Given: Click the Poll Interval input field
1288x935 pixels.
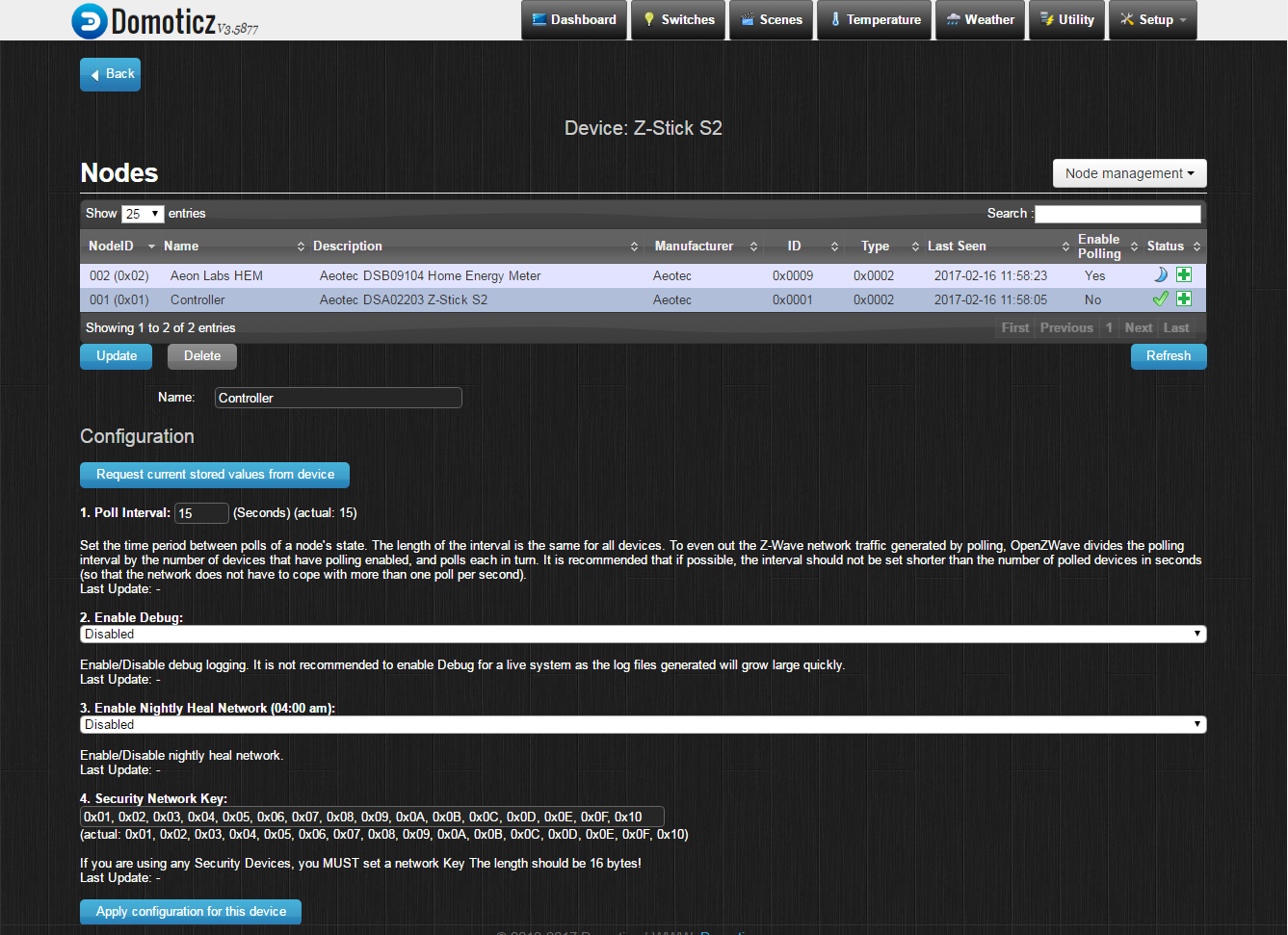Looking at the screenshot, I should point(201,513).
